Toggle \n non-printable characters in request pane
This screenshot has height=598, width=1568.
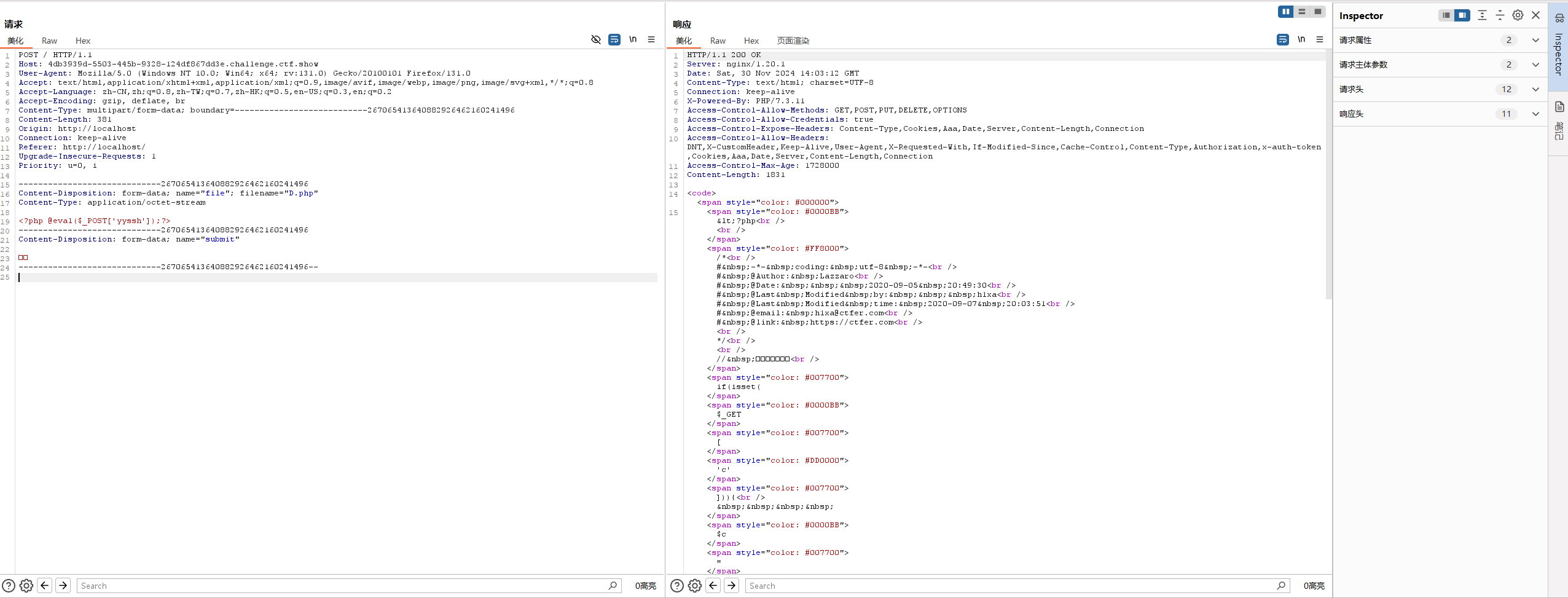633,39
